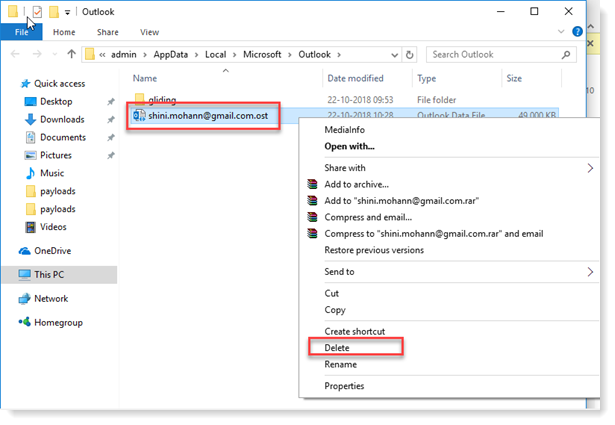This screenshot has width=615, height=425.
Task: Click Microsoft in the address breadcrumb
Action: (262, 54)
